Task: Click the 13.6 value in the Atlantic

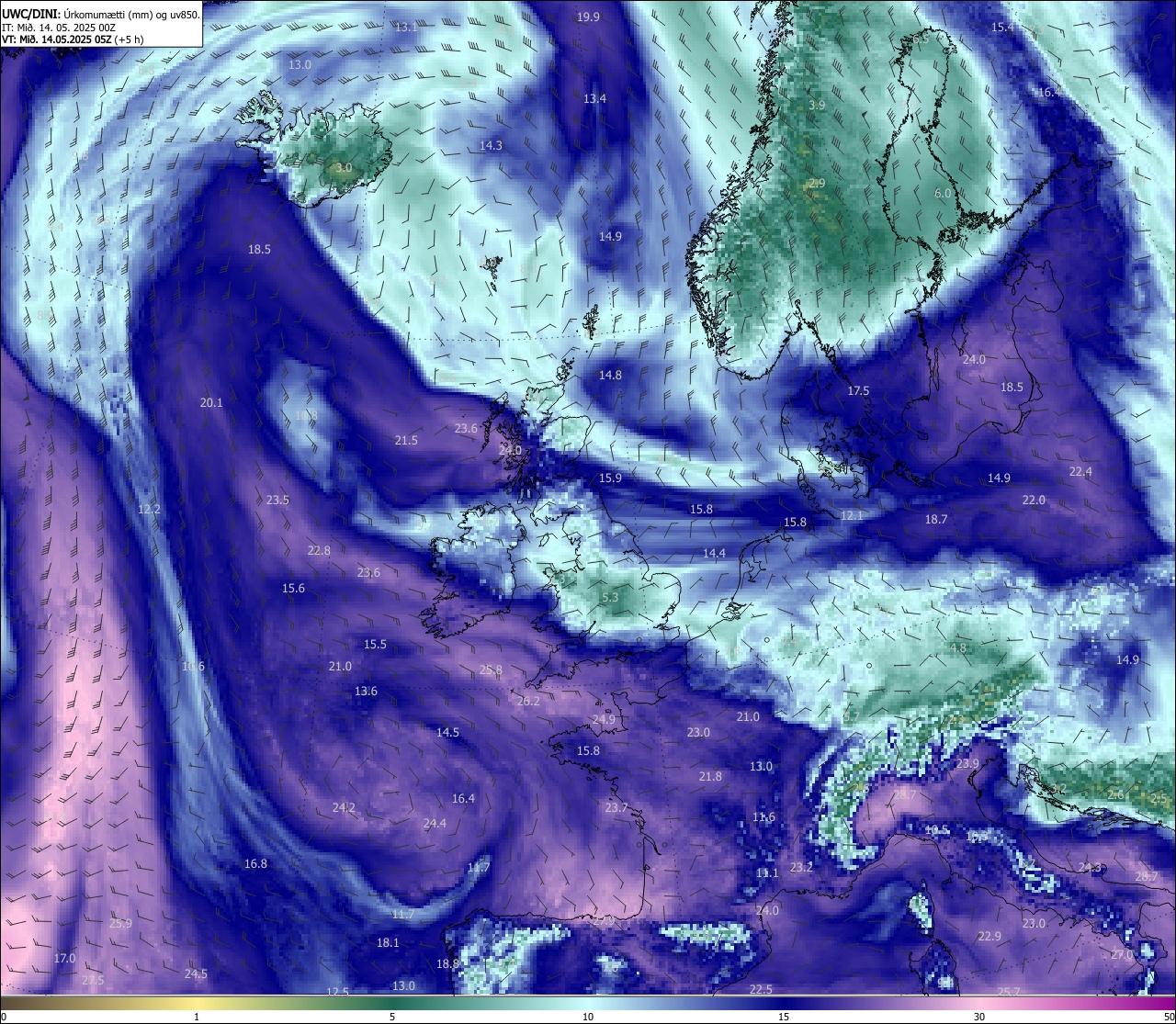Action: (366, 692)
